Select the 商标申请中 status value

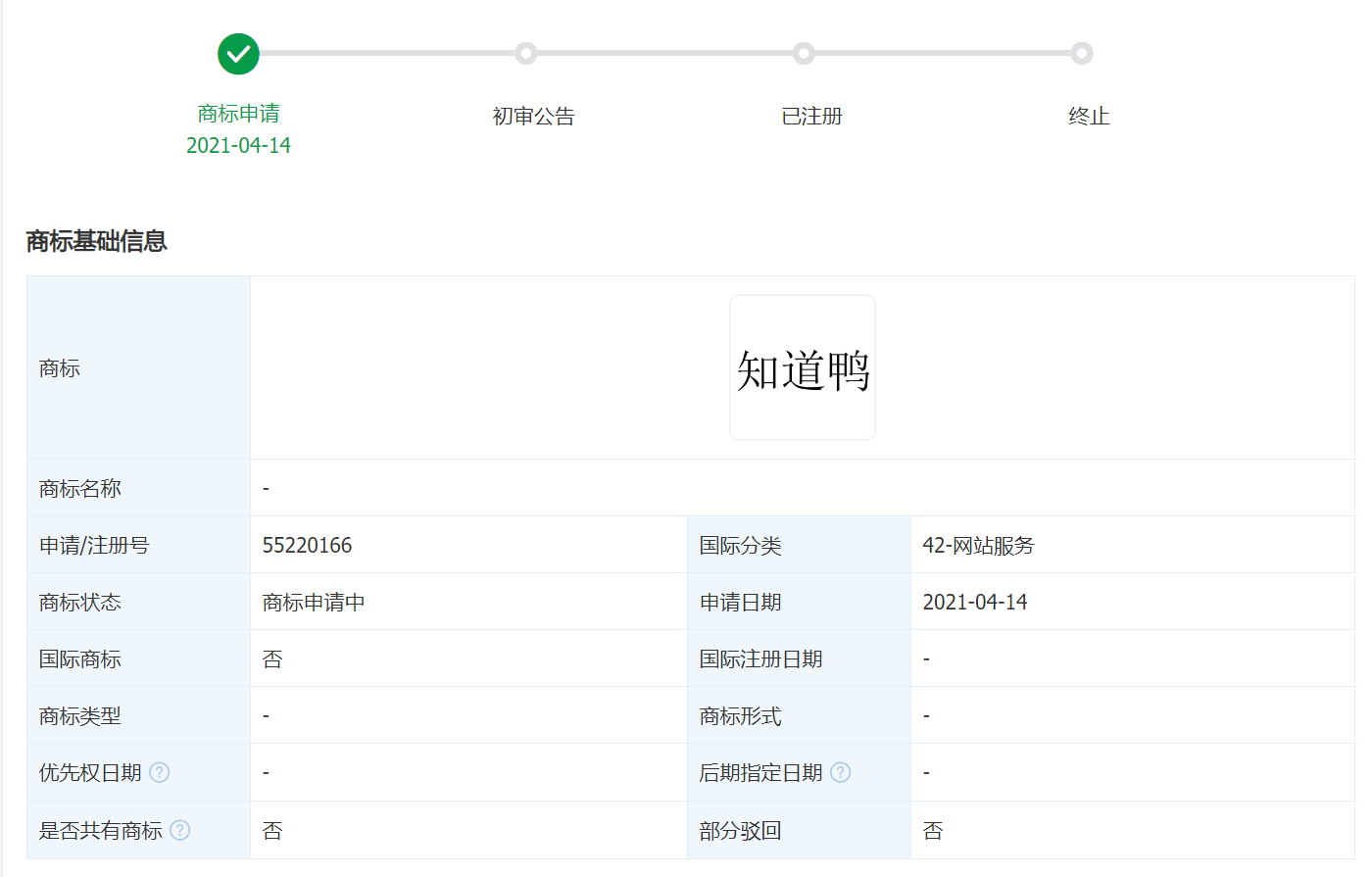[x=314, y=602]
